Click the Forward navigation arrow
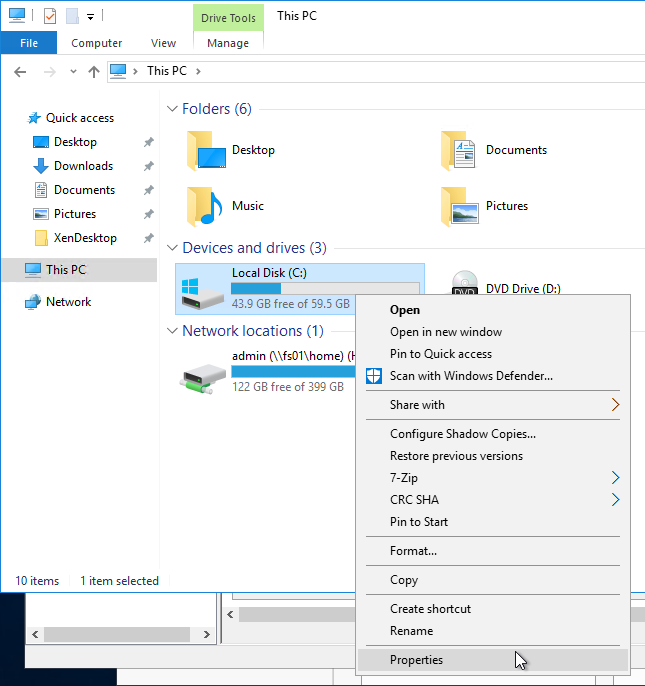The height and width of the screenshot is (686, 645). click(x=49, y=71)
